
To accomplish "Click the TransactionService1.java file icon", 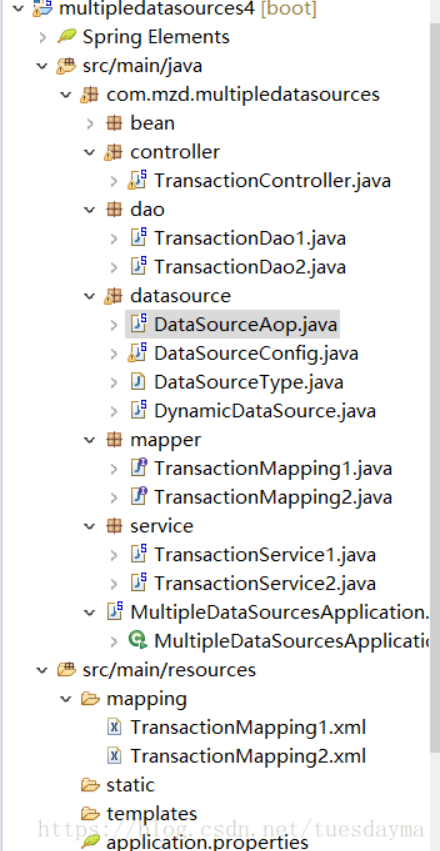I will click(x=139, y=554).
